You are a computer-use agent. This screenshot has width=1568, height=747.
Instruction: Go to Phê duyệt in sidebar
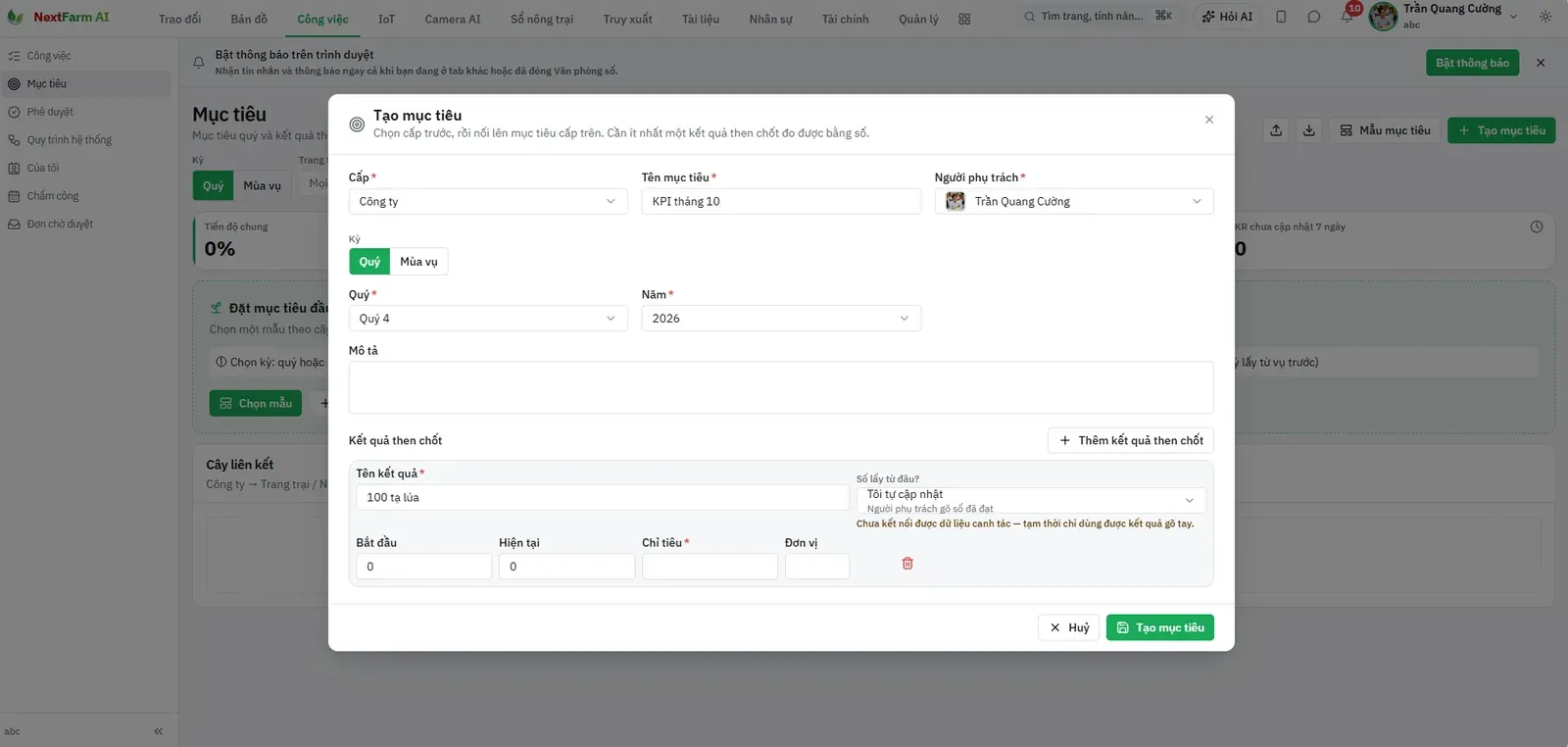(x=50, y=112)
